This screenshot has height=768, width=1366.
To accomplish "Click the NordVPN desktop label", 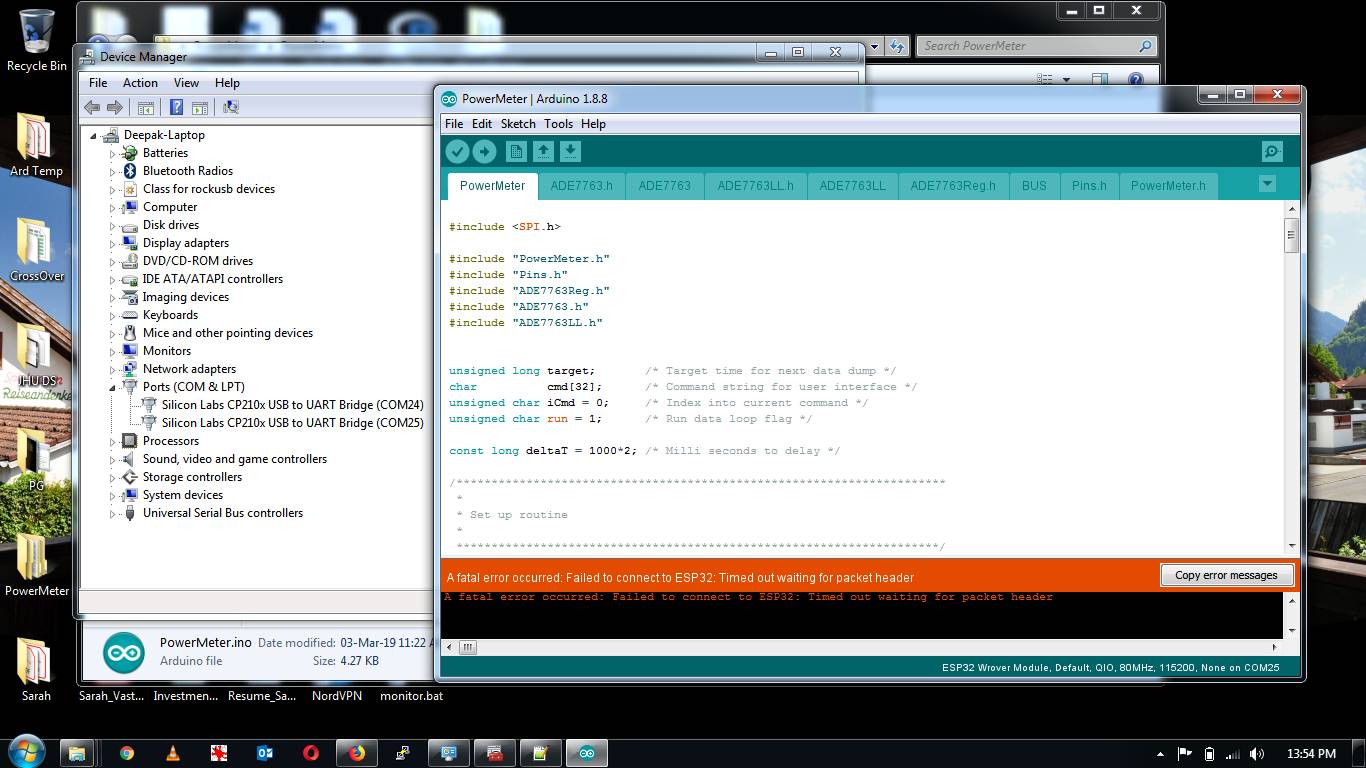I will click(337, 695).
